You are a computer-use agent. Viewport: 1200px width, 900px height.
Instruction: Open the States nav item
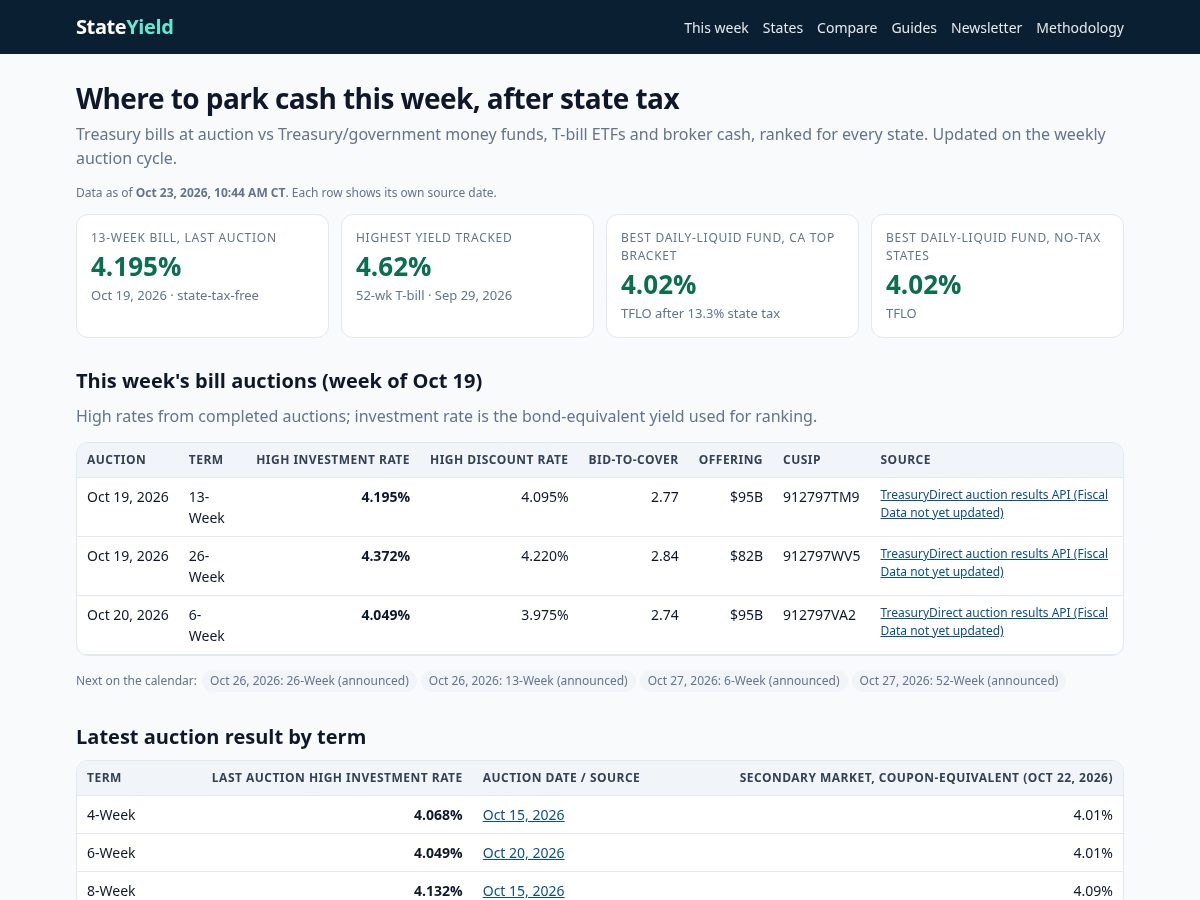coord(783,28)
